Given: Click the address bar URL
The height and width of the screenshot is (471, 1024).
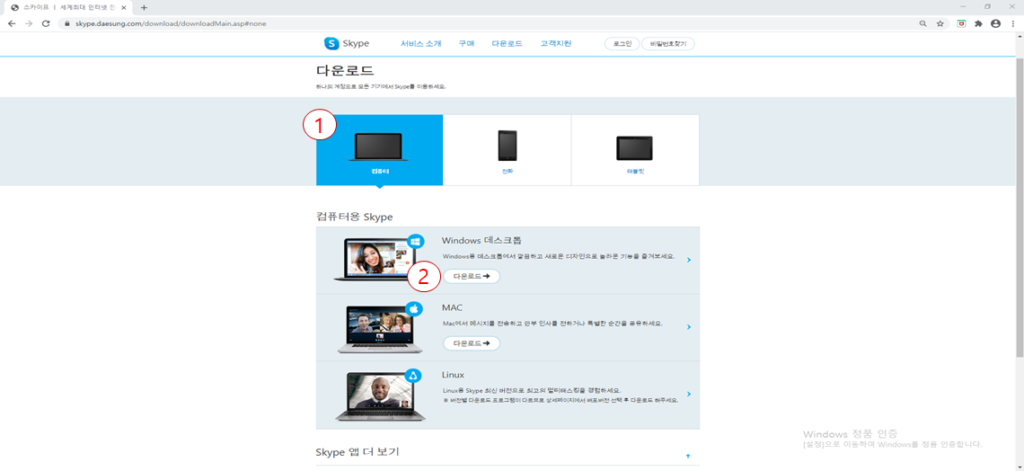Looking at the screenshot, I should (170, 24).
